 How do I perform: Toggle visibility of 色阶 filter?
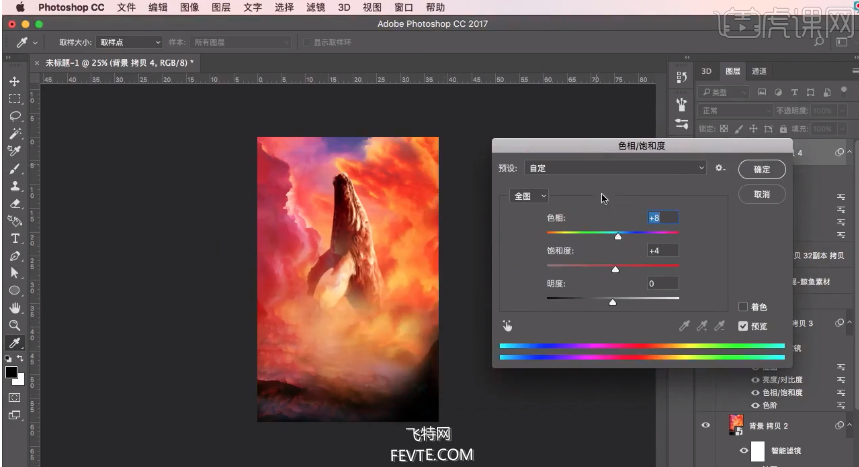point(755,406)
